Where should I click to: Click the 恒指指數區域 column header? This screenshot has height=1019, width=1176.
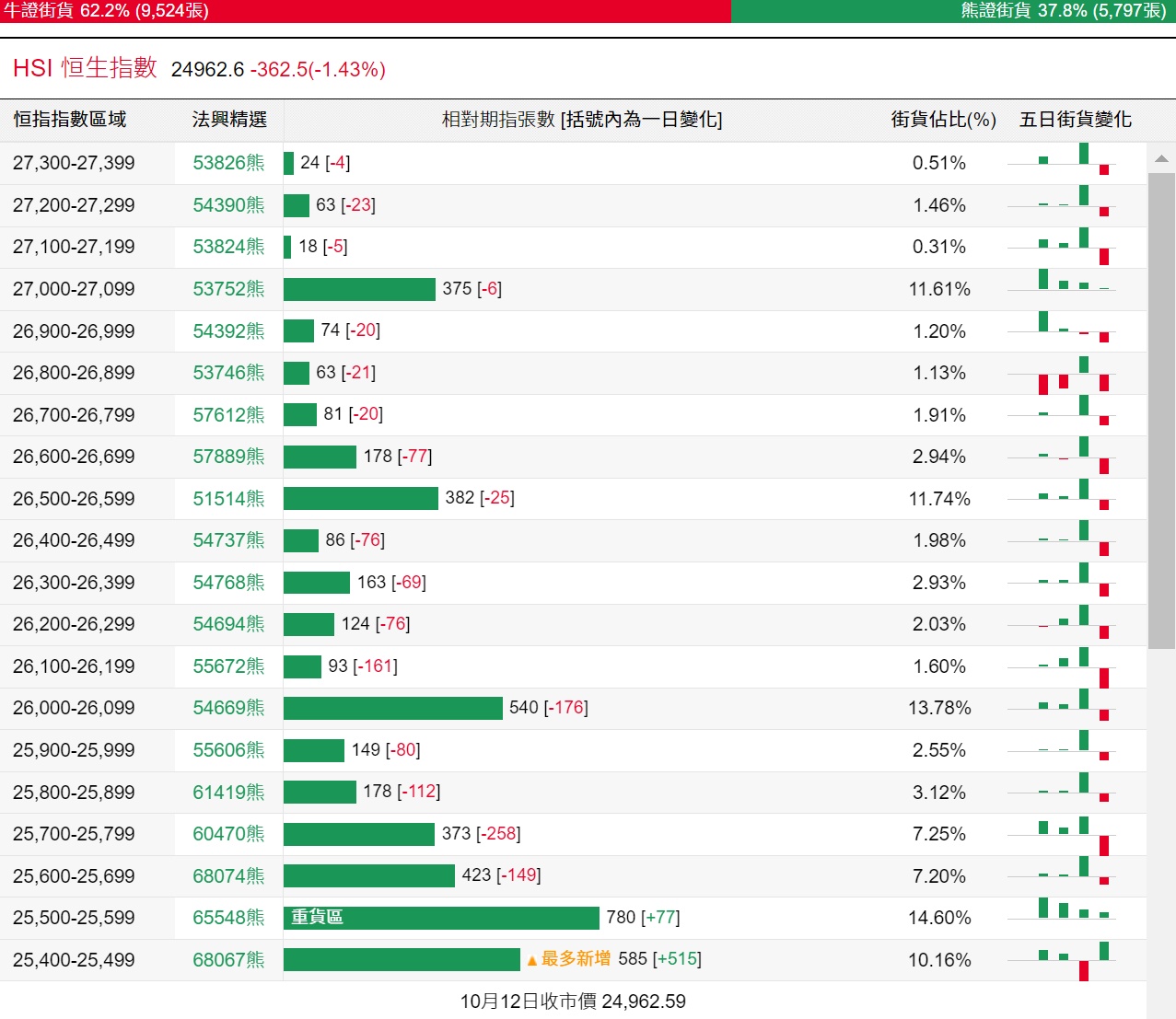[70, 120]
